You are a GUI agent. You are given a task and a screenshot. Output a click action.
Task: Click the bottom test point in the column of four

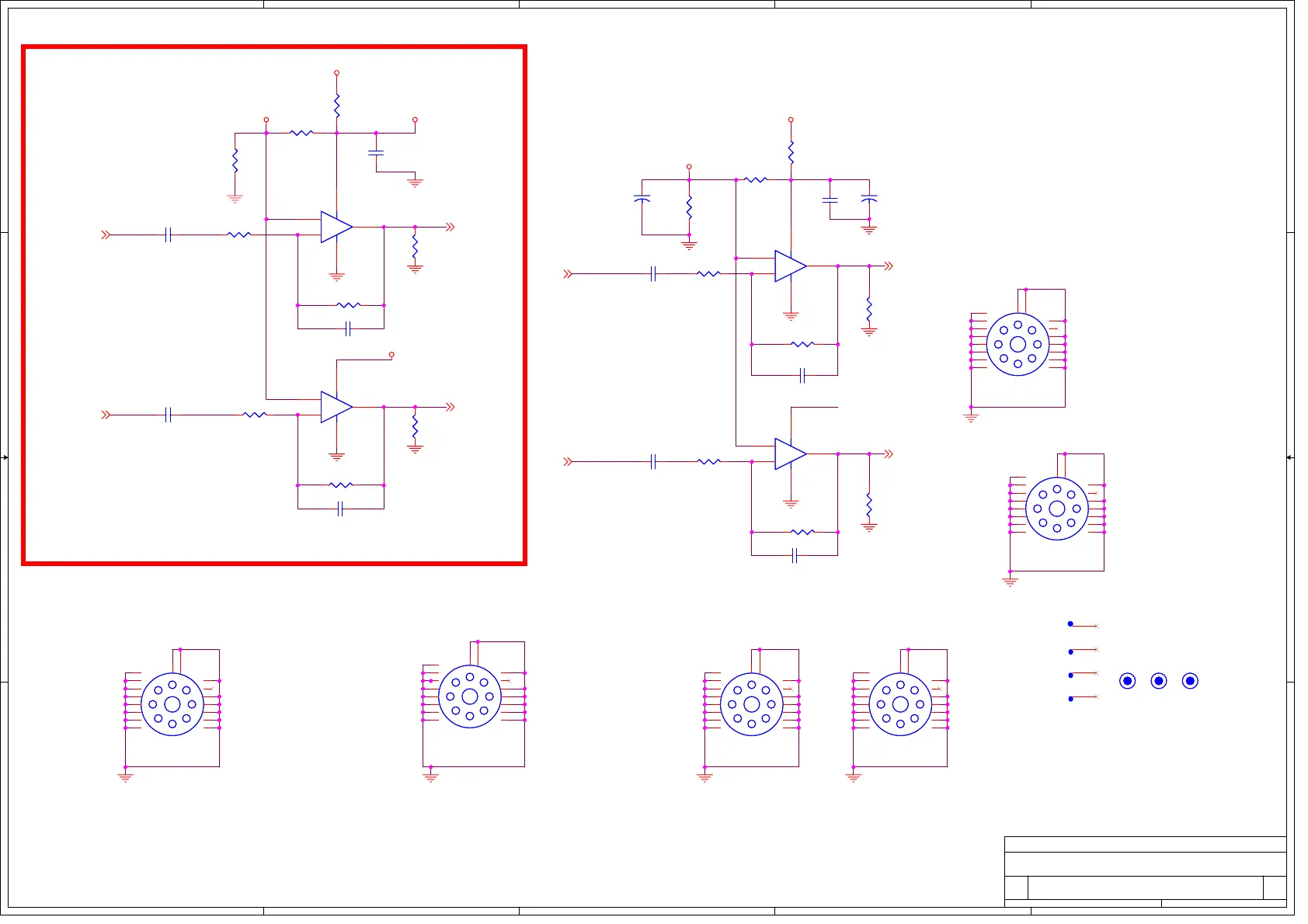pyautogui.click(x=1070, y=699)
